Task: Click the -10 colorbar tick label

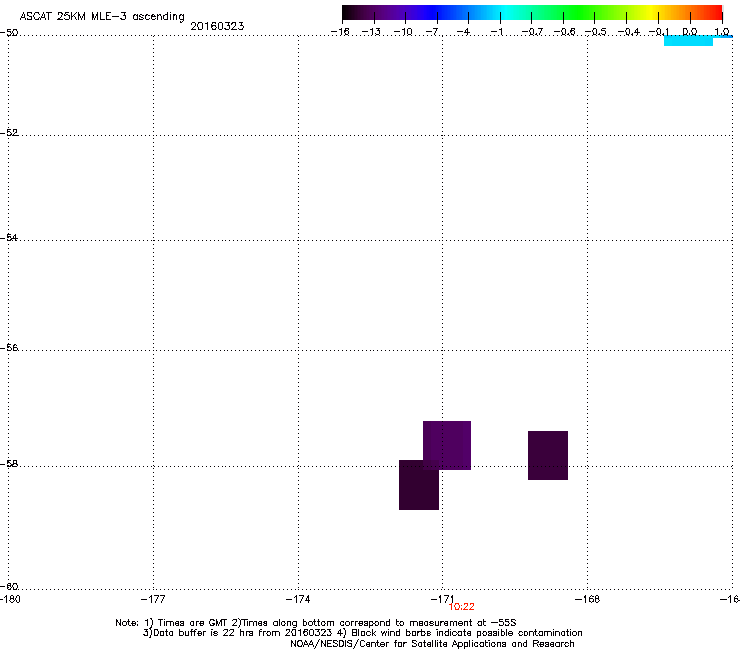Action: 403,32
